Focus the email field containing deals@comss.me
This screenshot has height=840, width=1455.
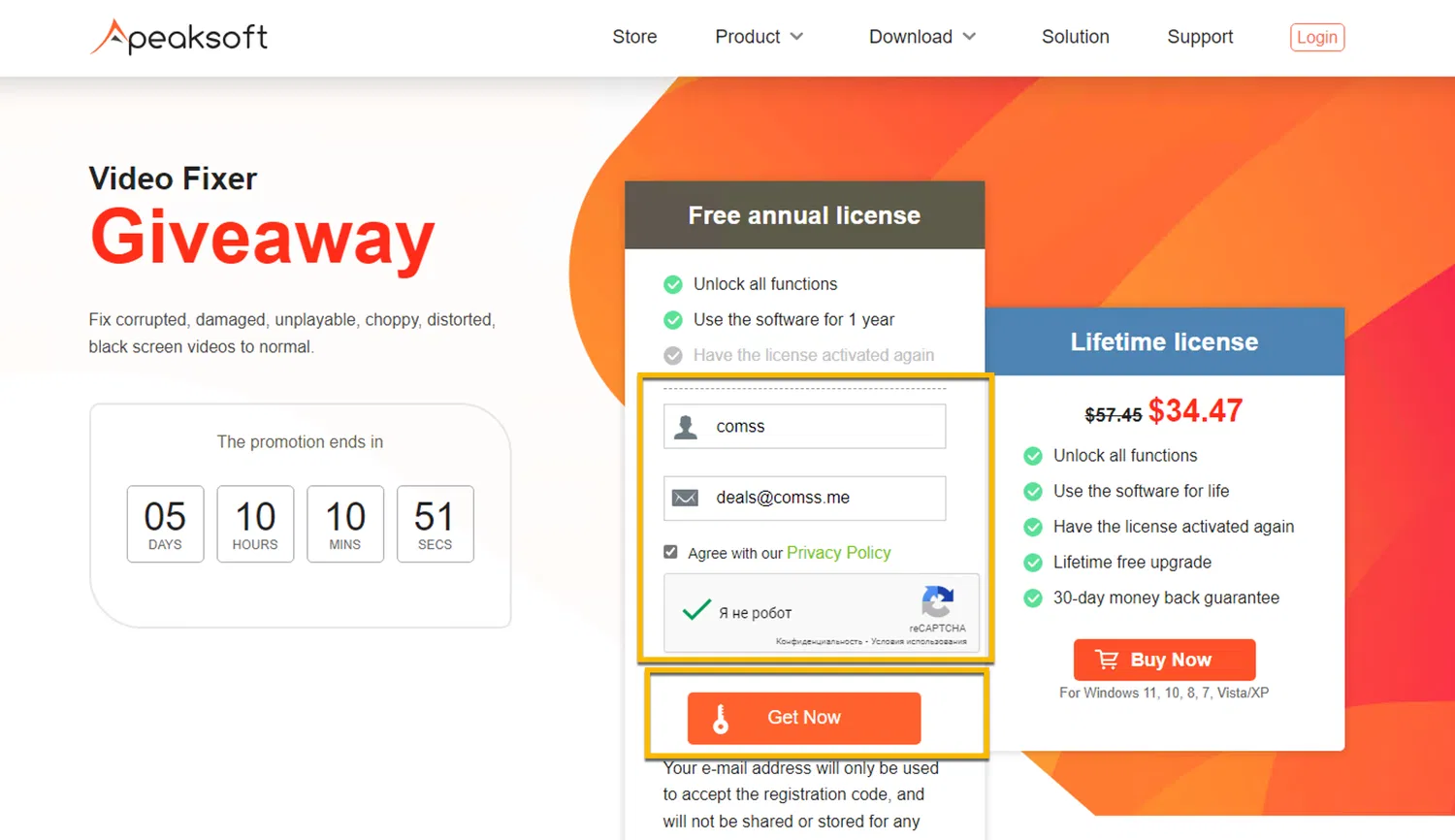804,498
